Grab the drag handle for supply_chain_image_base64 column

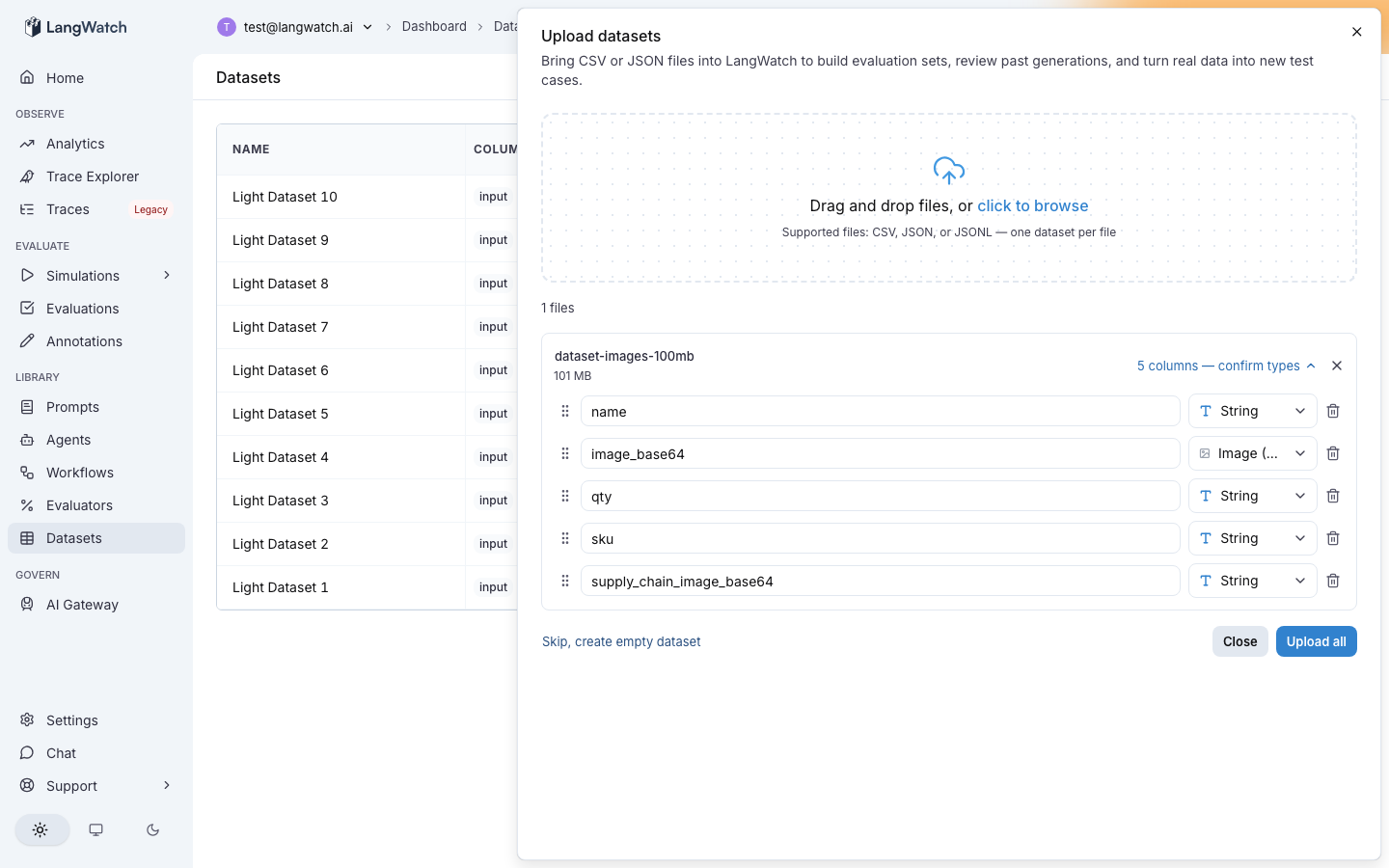click(x=565, y=581)
